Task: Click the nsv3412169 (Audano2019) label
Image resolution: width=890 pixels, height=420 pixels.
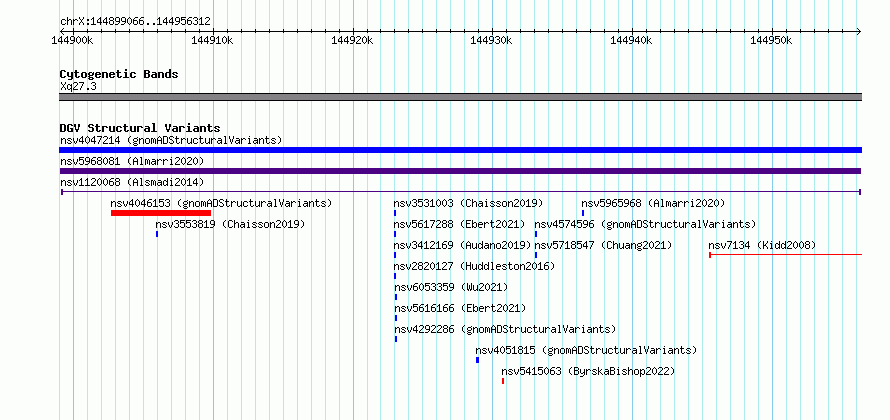Action: [462, 245]
